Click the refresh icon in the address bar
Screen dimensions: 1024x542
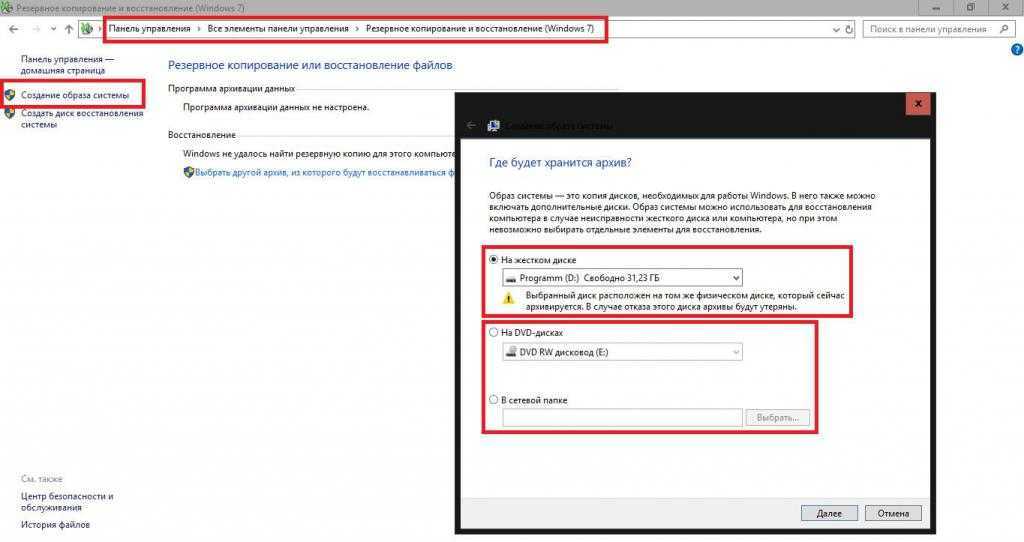(x=849, y=30)
